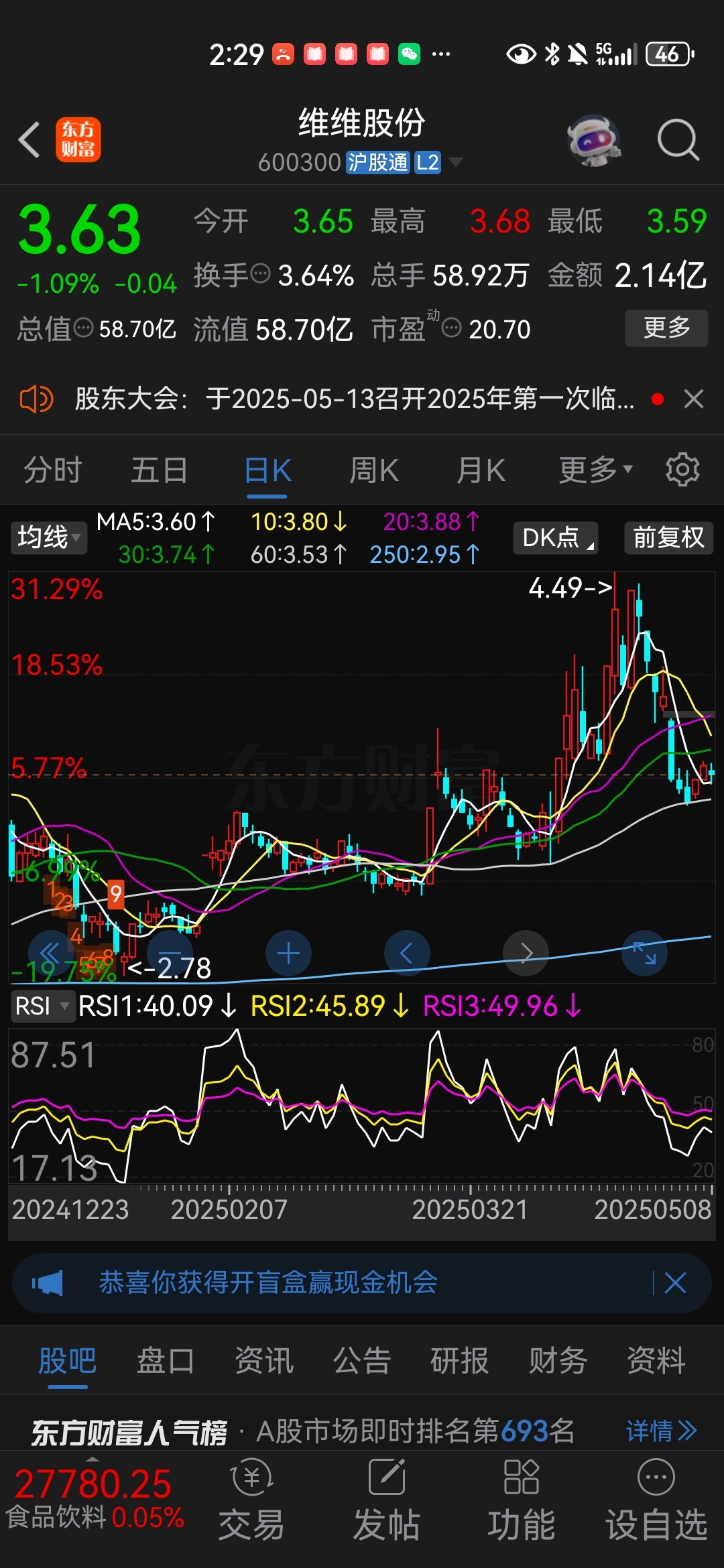Dismiss the 股东大会 notice banner
Image resolution: width=724 pixels, height=1568 pixels.
[694, 399]
